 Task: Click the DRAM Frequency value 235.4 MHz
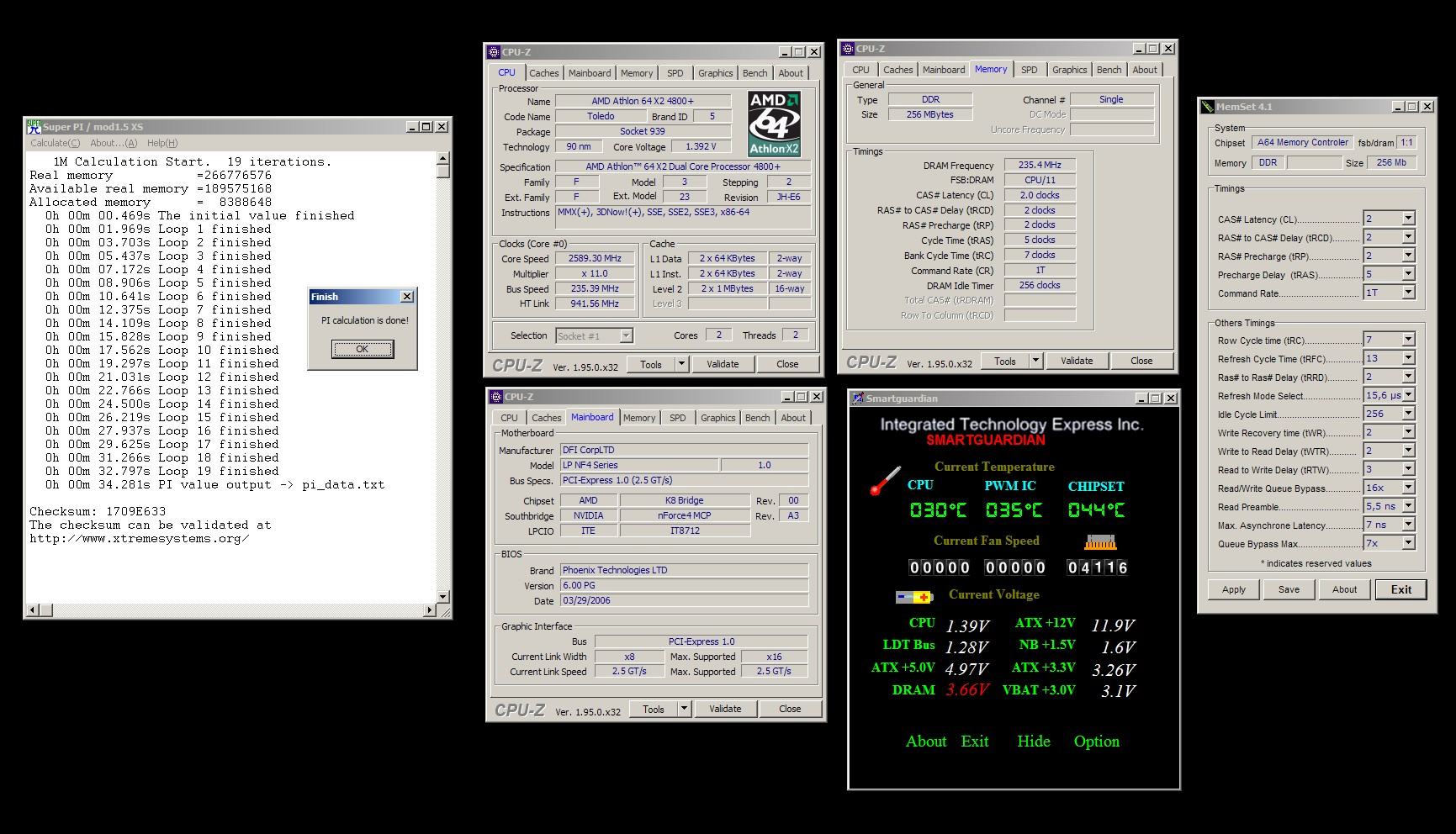tap(1040, 165)
